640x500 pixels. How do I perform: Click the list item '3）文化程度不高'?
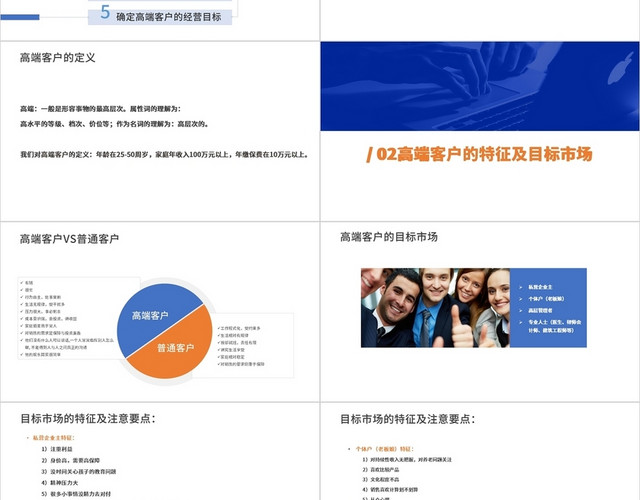coord(381,480)
